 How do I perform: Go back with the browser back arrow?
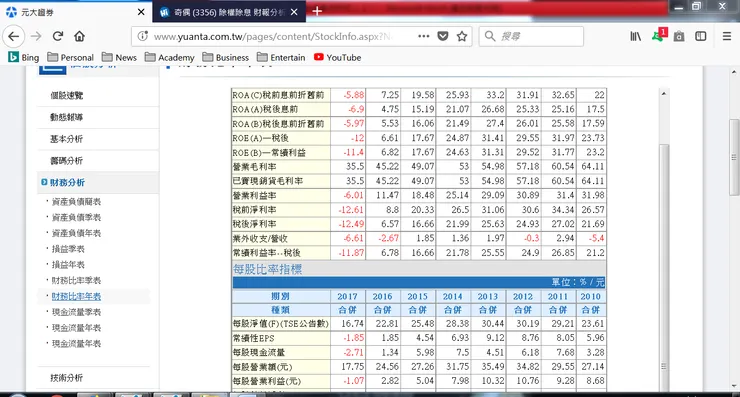pos(14,36)
